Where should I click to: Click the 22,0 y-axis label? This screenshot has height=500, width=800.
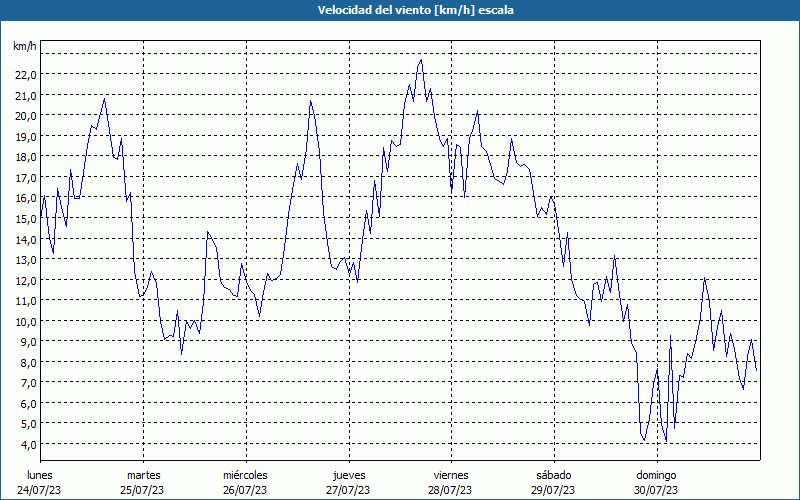pyautogui.click(x=27, y=75)
